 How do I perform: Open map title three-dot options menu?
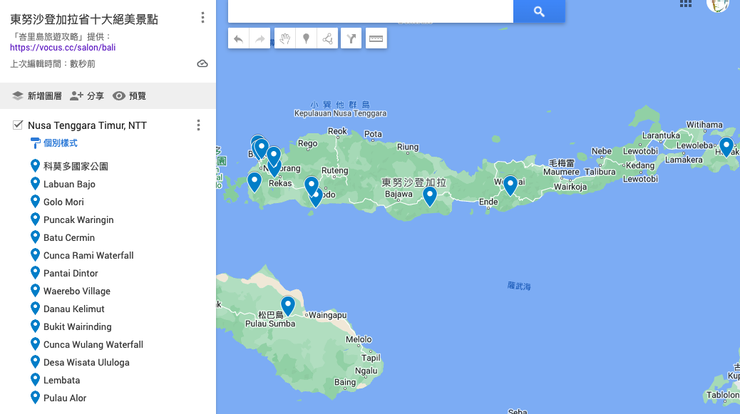tap(202, 18)
